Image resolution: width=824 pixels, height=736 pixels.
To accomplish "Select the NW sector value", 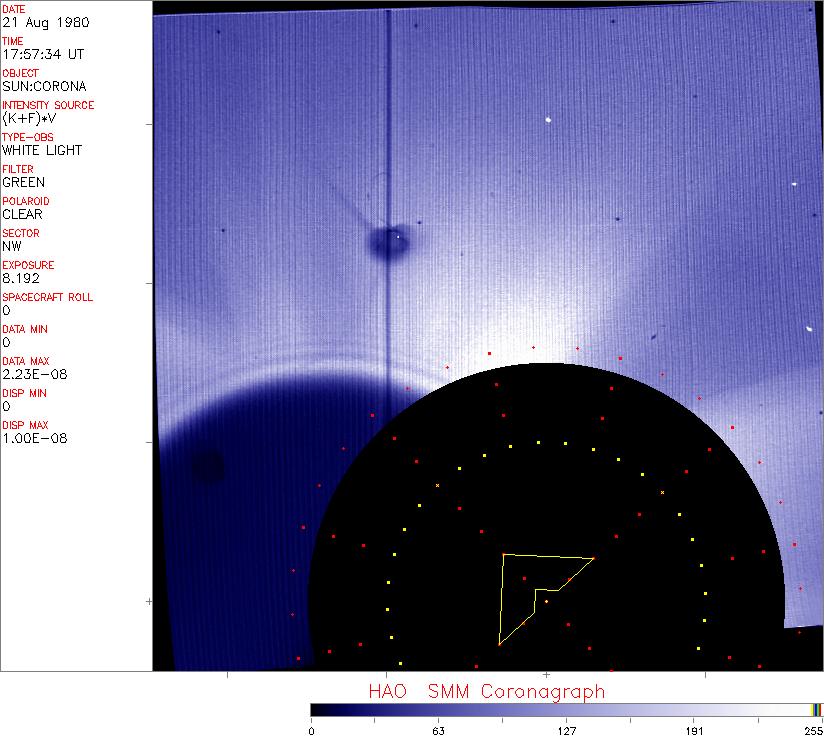I will pos(12,246).
